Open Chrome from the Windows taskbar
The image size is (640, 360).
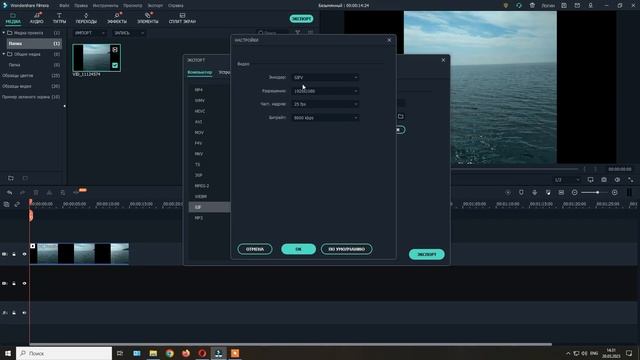(169, 353)
